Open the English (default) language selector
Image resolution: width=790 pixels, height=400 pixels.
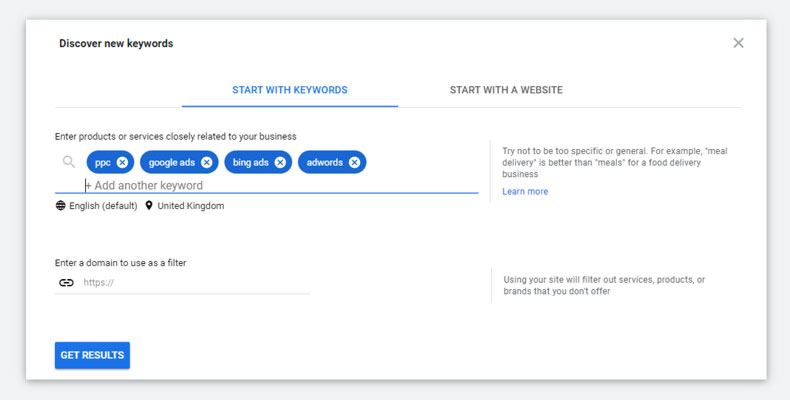click(x=103, y=206)
